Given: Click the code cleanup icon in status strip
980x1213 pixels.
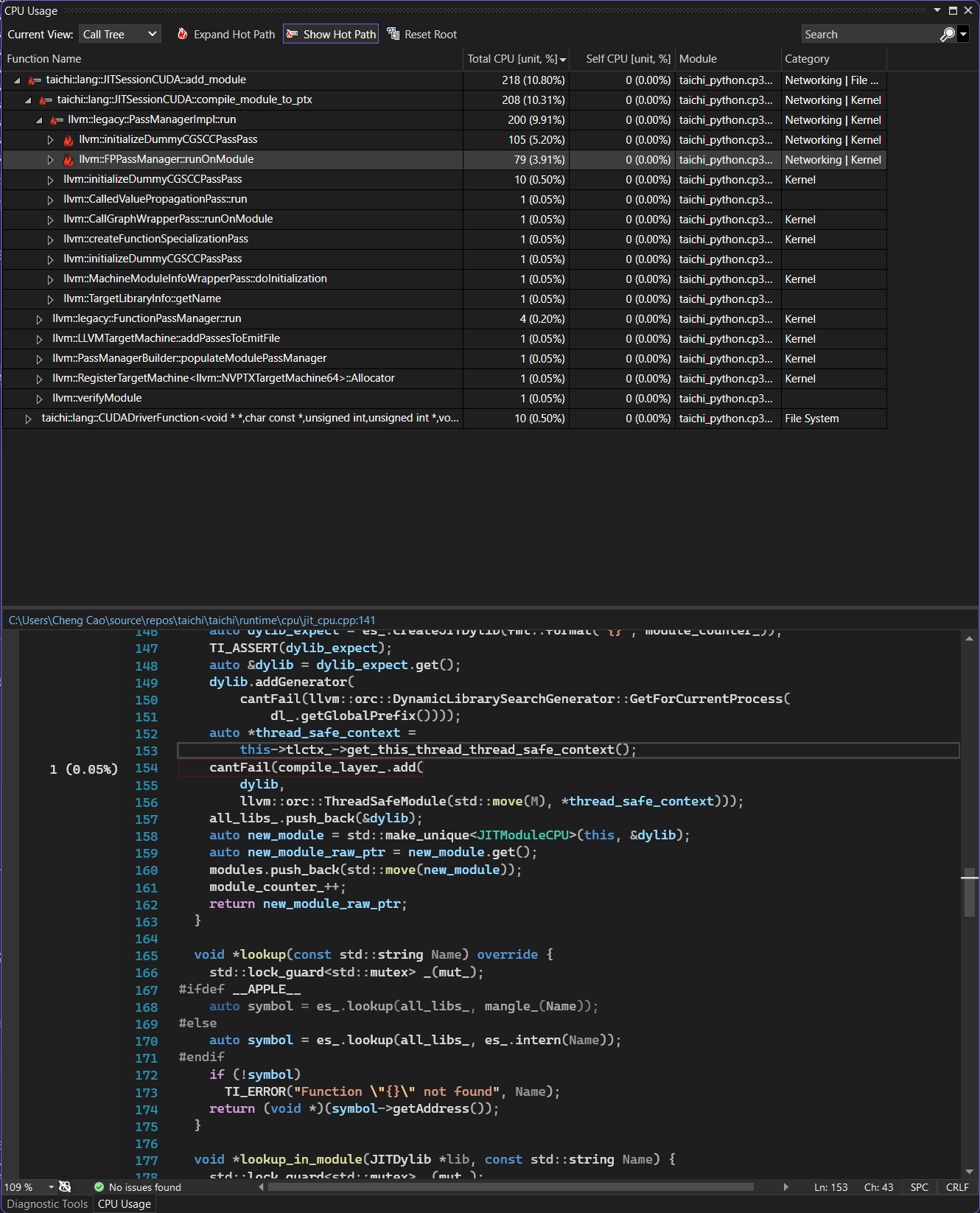Looking at the screenshot, I should pos(65,1186).
